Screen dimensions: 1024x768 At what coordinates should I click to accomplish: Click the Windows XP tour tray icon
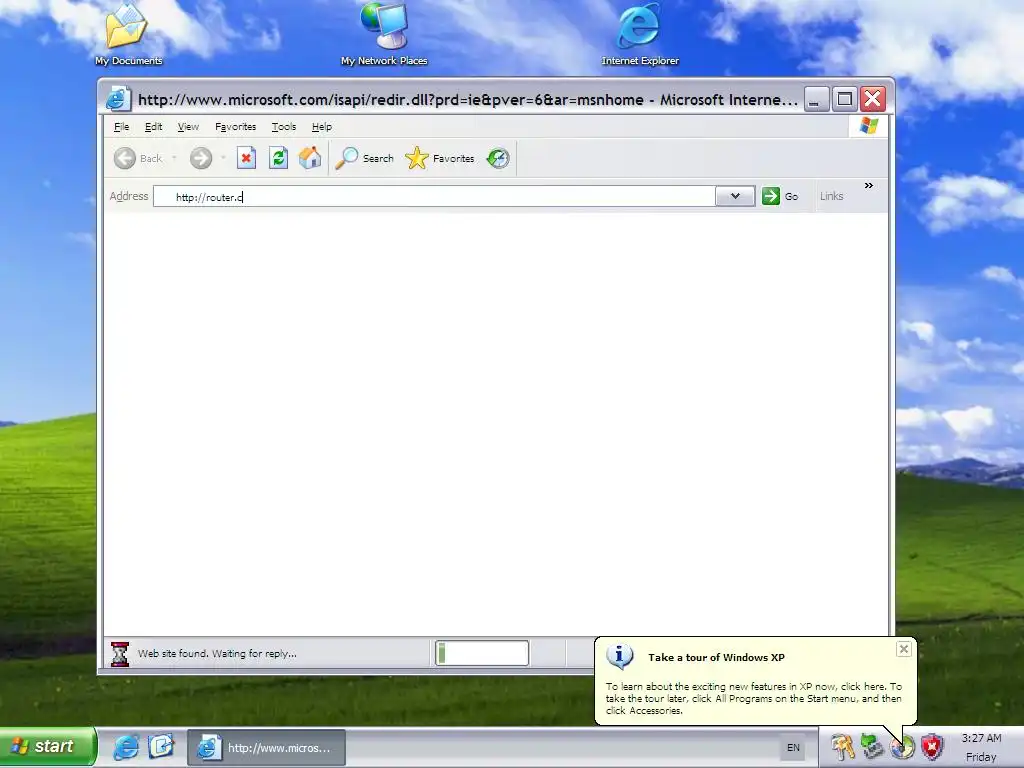pyautogui.click(x=903, y=747)
